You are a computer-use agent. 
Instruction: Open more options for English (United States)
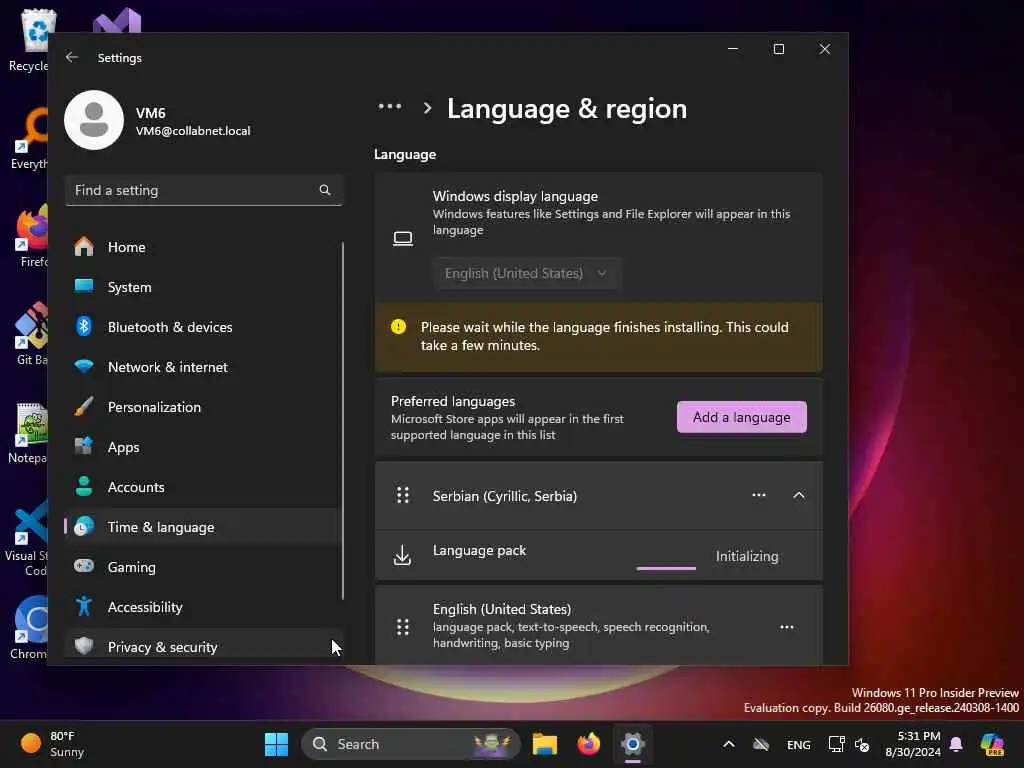point(787,627)
